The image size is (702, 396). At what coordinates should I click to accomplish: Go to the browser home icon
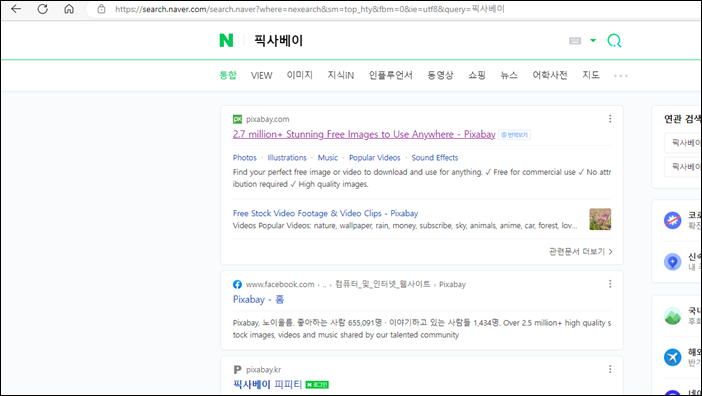point(69,9)
